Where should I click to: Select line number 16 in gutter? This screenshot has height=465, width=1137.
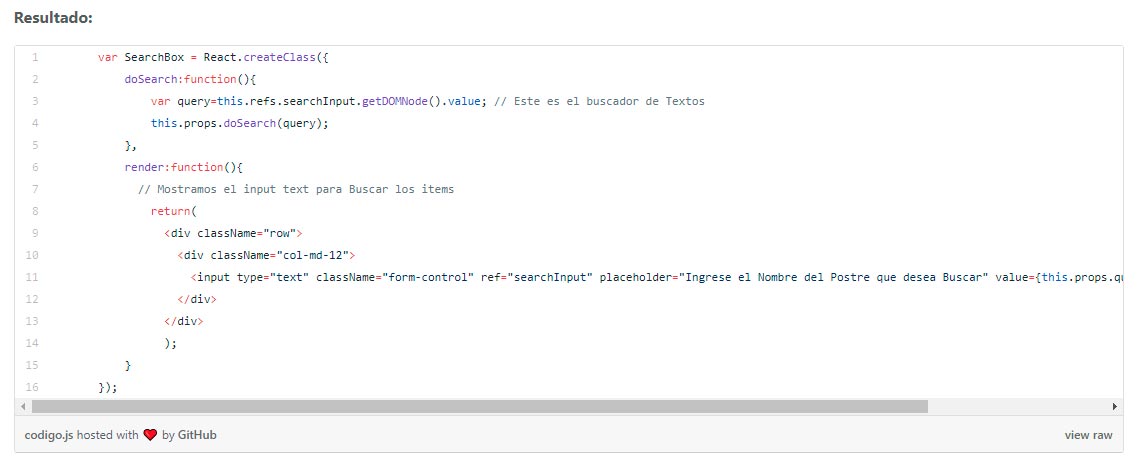pyautogui.click(x=35, y=387)
